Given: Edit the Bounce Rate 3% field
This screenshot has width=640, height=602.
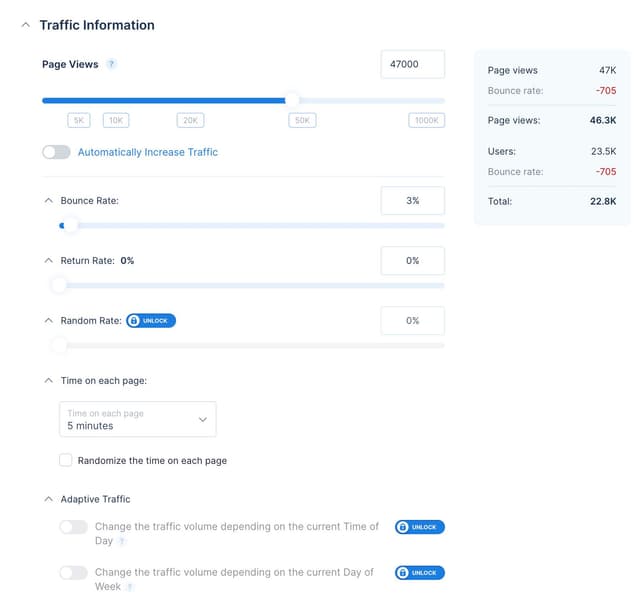Looking at the screenshot, I should click(413, 200).
